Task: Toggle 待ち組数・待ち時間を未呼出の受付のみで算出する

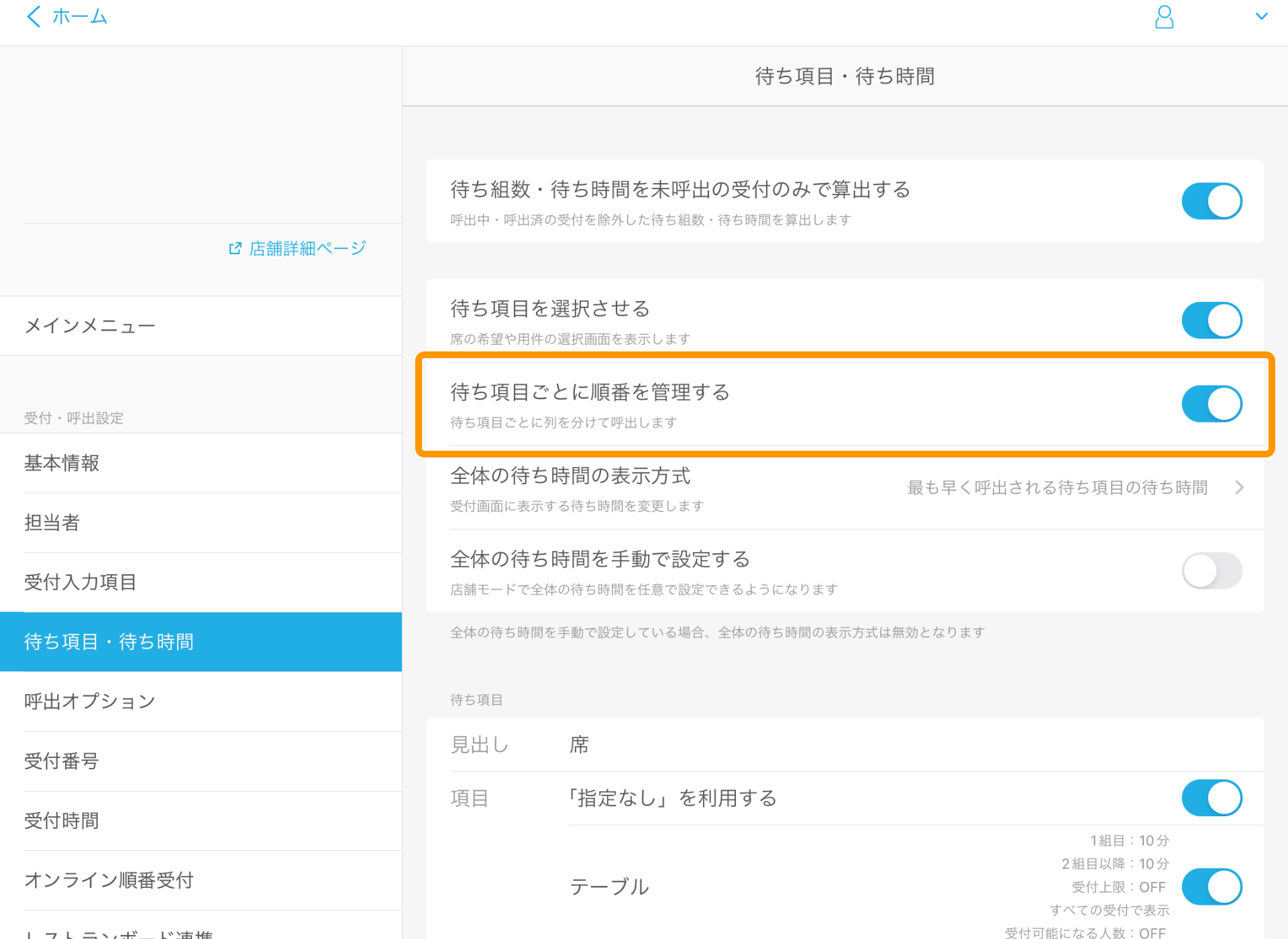Action: (x=1212, y=201)
